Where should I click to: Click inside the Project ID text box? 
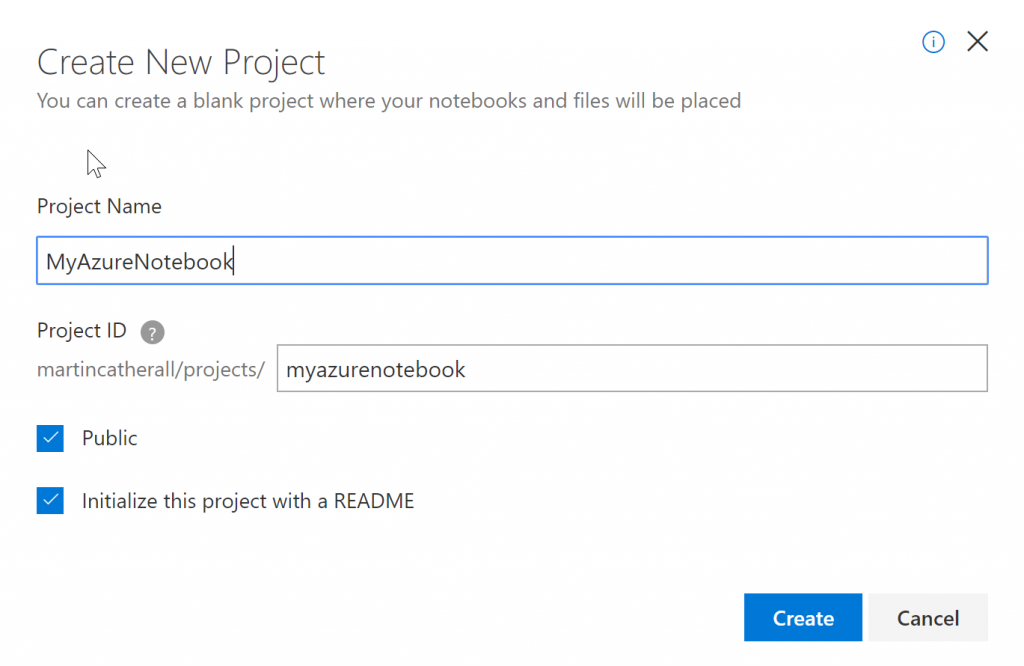pyautogui.click(x=632, y=369)
